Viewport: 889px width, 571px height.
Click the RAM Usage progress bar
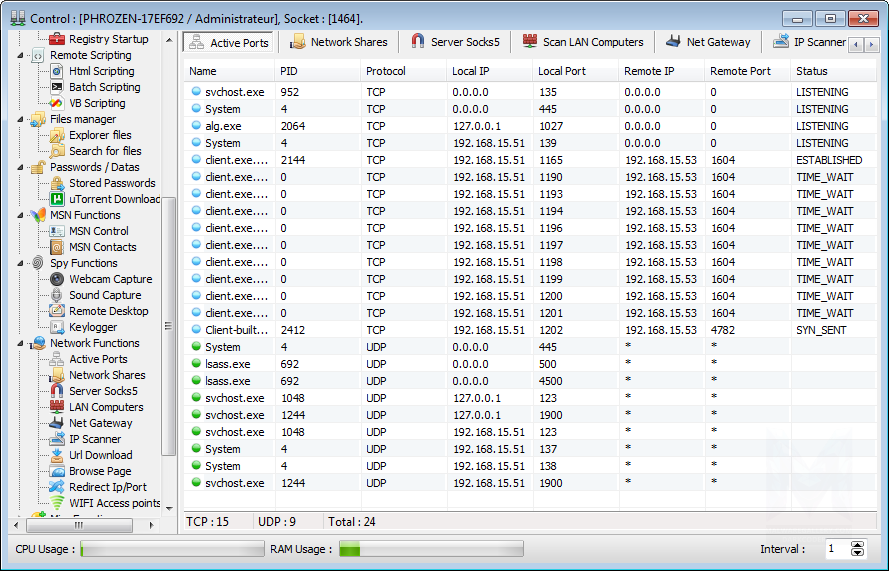pyautogui.click(x=430, y=549)
